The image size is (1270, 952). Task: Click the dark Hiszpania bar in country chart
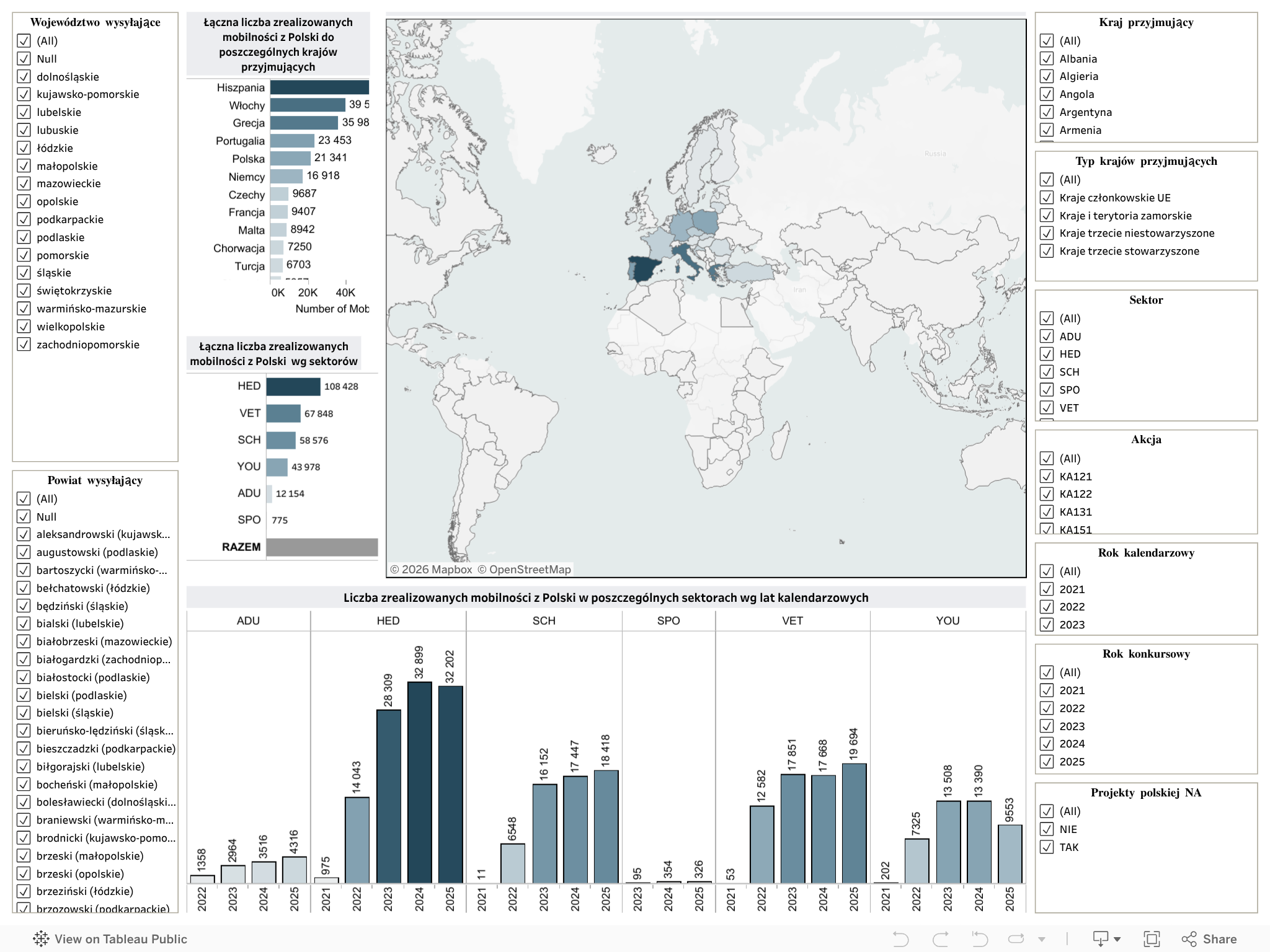[319, 87]
